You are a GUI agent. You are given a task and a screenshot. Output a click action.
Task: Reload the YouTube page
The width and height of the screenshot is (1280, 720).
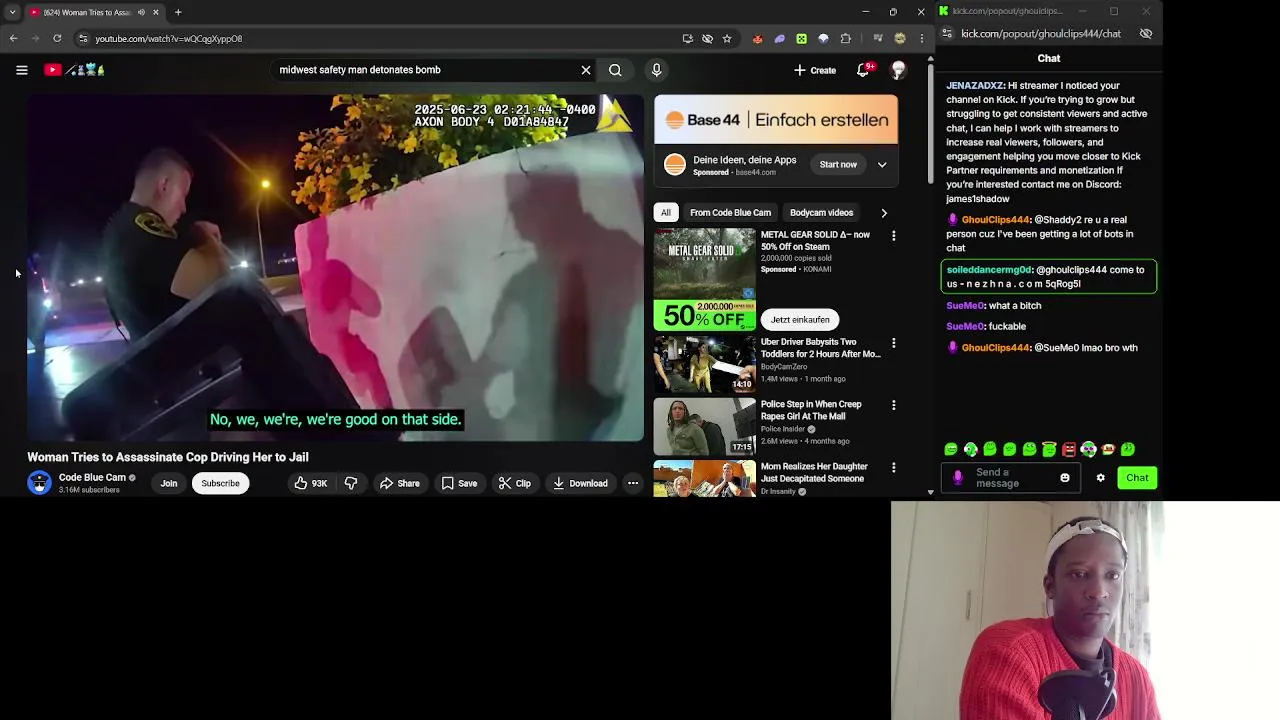click(x=57, y=38)
